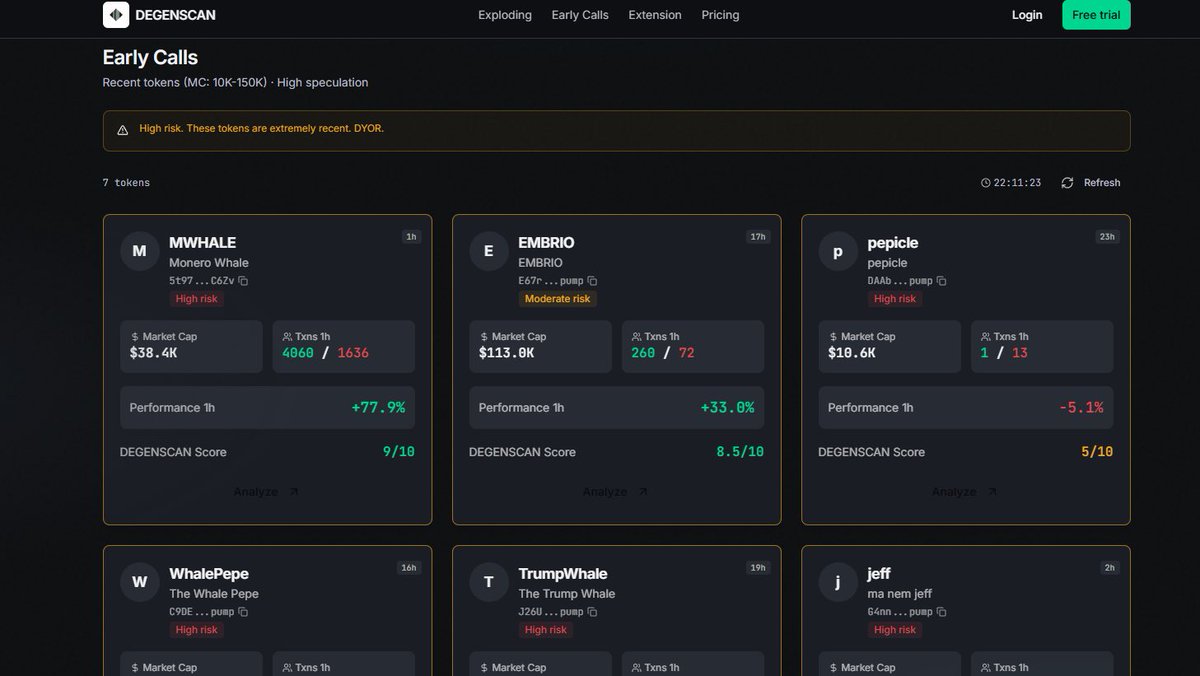The width and height of the screenshot is (1200, 676).
Task: Click dollar icon in MWHALE Market Cap
Action: tap(135, 337)
